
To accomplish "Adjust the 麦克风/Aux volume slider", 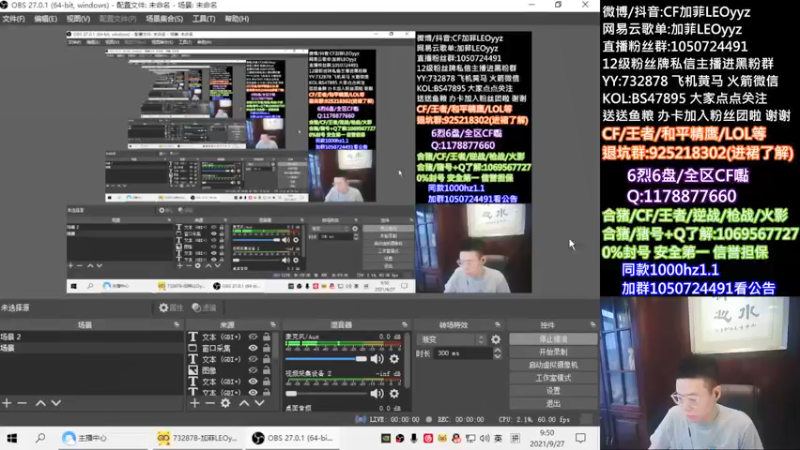I will pyautogui.click(x=326, y=359).
